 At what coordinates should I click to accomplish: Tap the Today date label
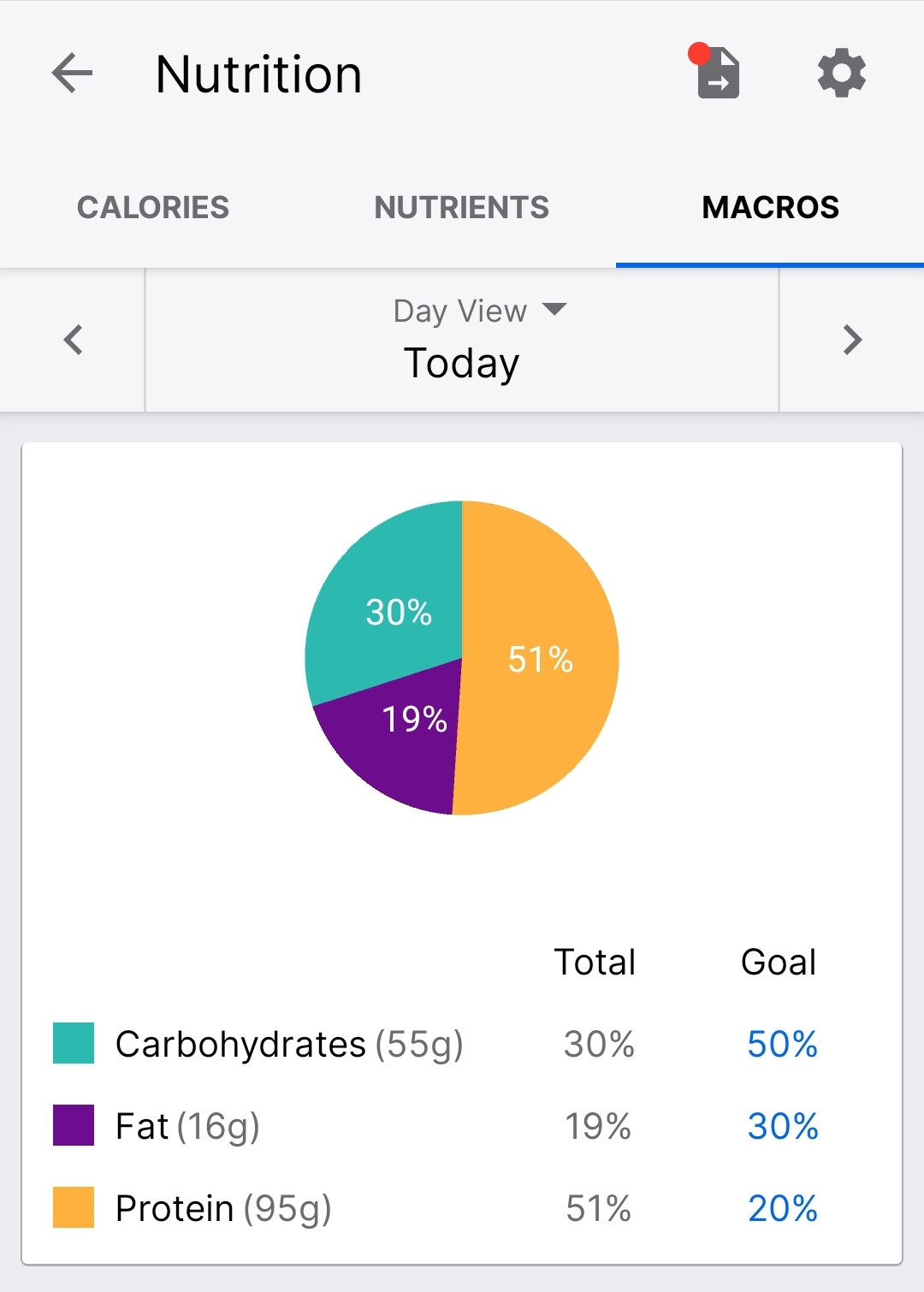point(461,363)
